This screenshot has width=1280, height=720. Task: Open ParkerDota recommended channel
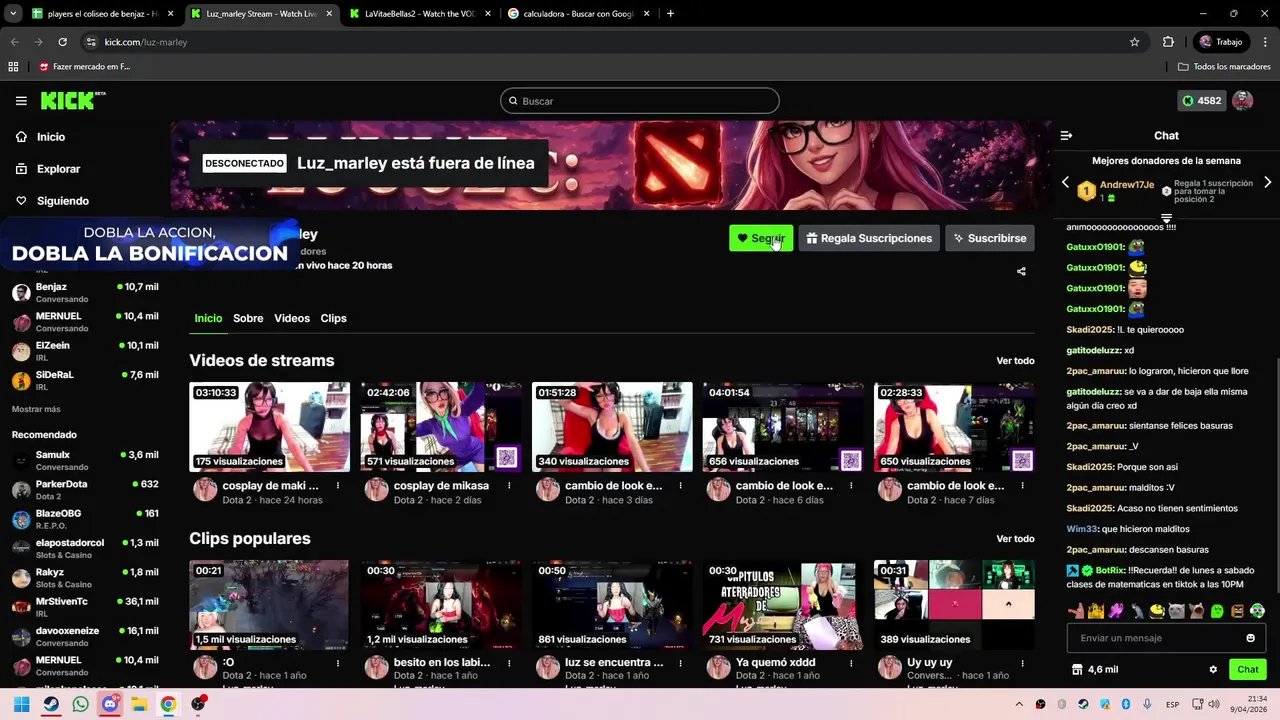(85, 490)
